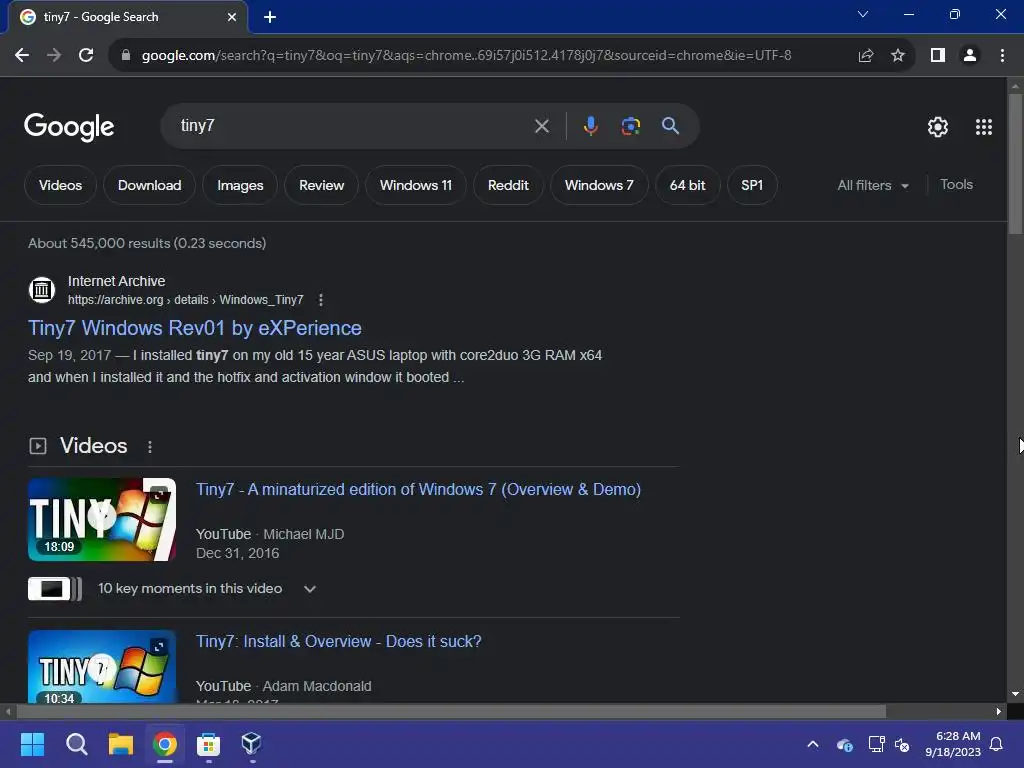
Task: Click the vertical scrollbar down arrow
Action: [x=1015, y=694]
